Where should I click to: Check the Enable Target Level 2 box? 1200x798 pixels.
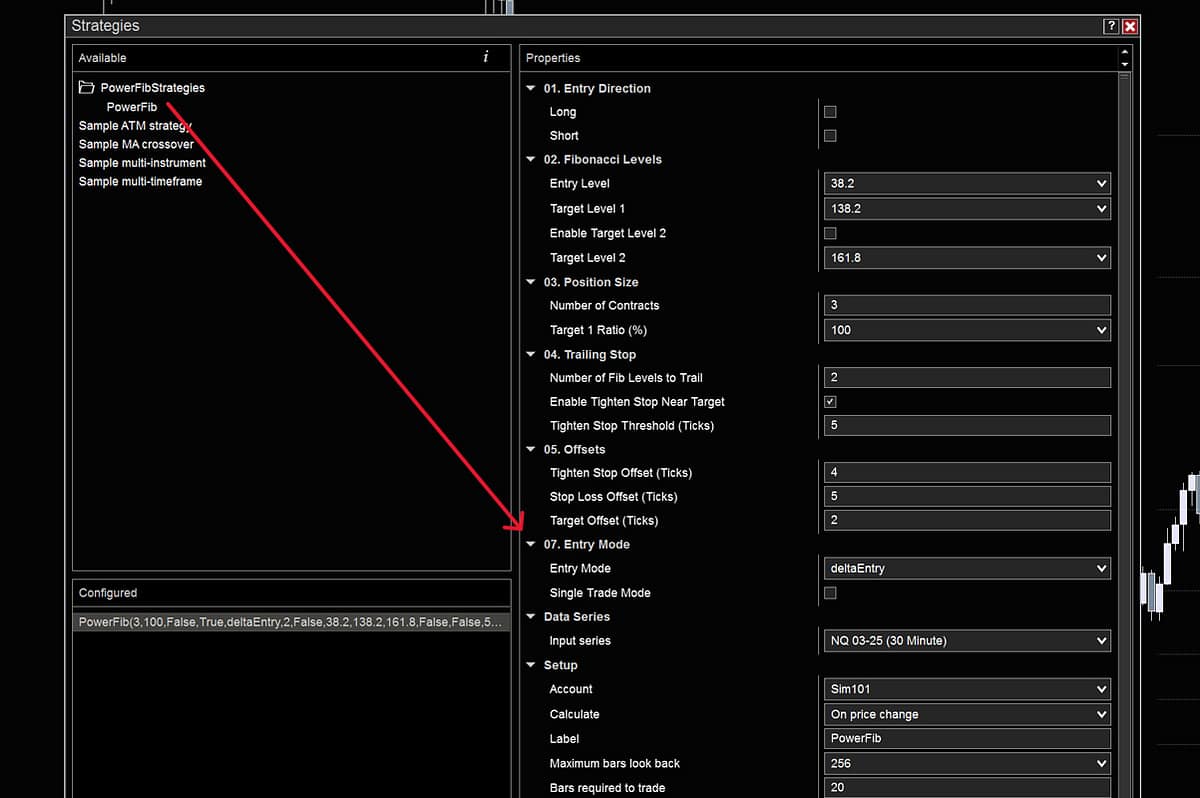pyautogui.click(x=830, y=233)
